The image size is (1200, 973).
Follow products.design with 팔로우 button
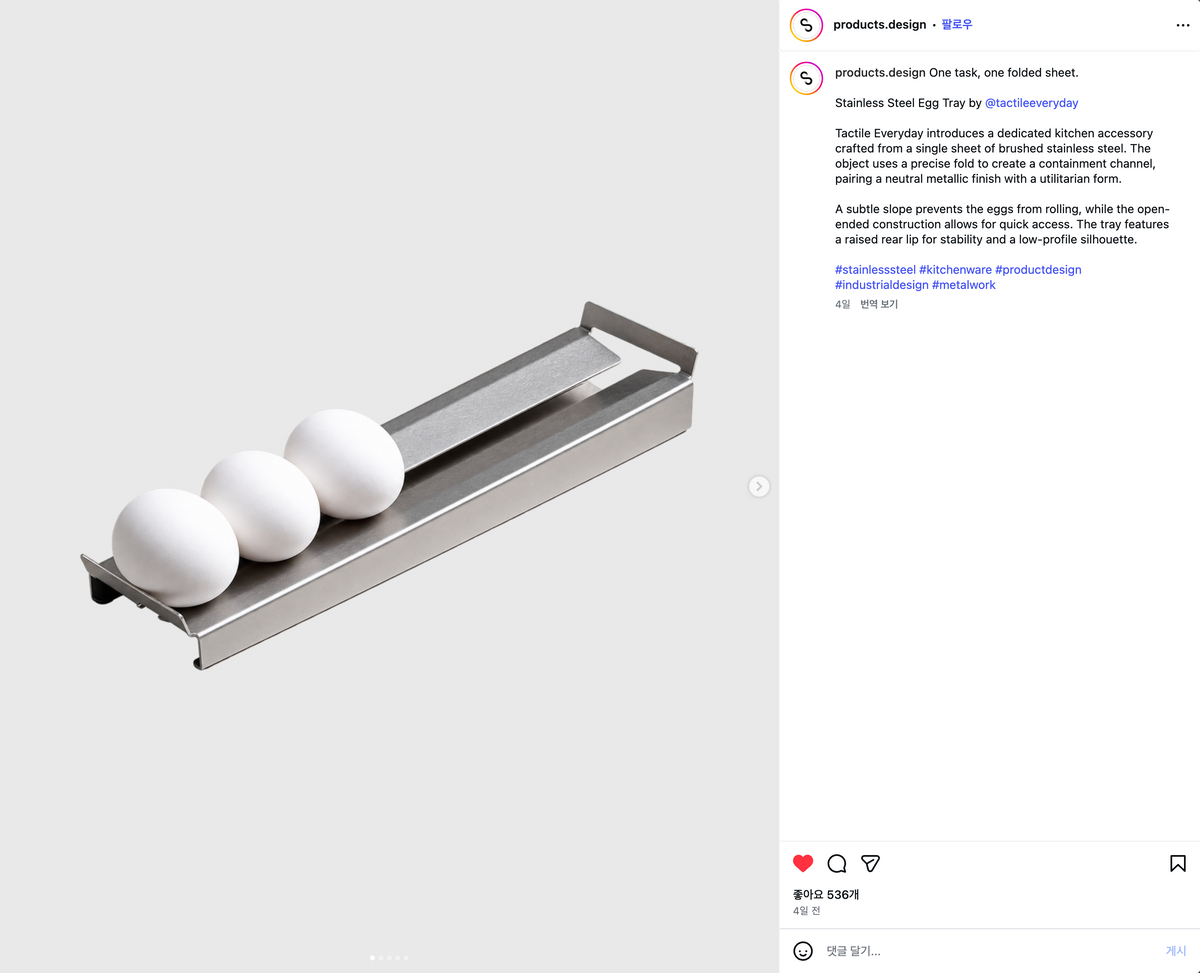[957, 25]
